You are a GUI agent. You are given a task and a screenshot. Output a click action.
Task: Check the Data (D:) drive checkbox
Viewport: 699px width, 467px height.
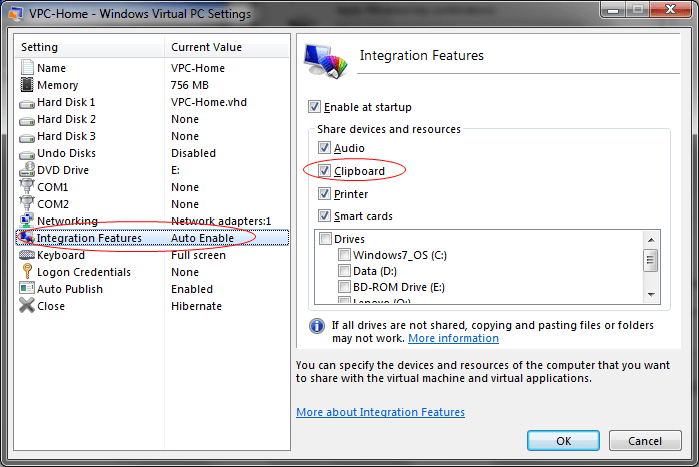tap(344, 270)
